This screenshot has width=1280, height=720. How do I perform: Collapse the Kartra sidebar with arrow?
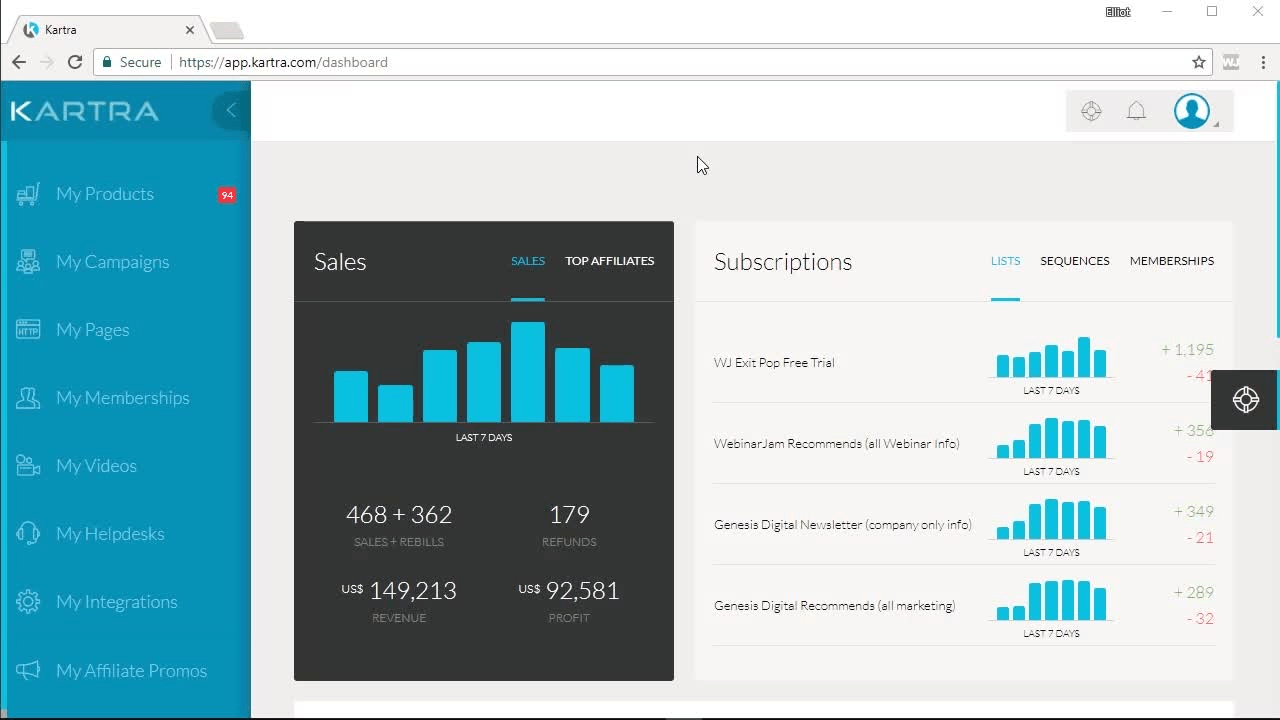click(x=231, y=110)
